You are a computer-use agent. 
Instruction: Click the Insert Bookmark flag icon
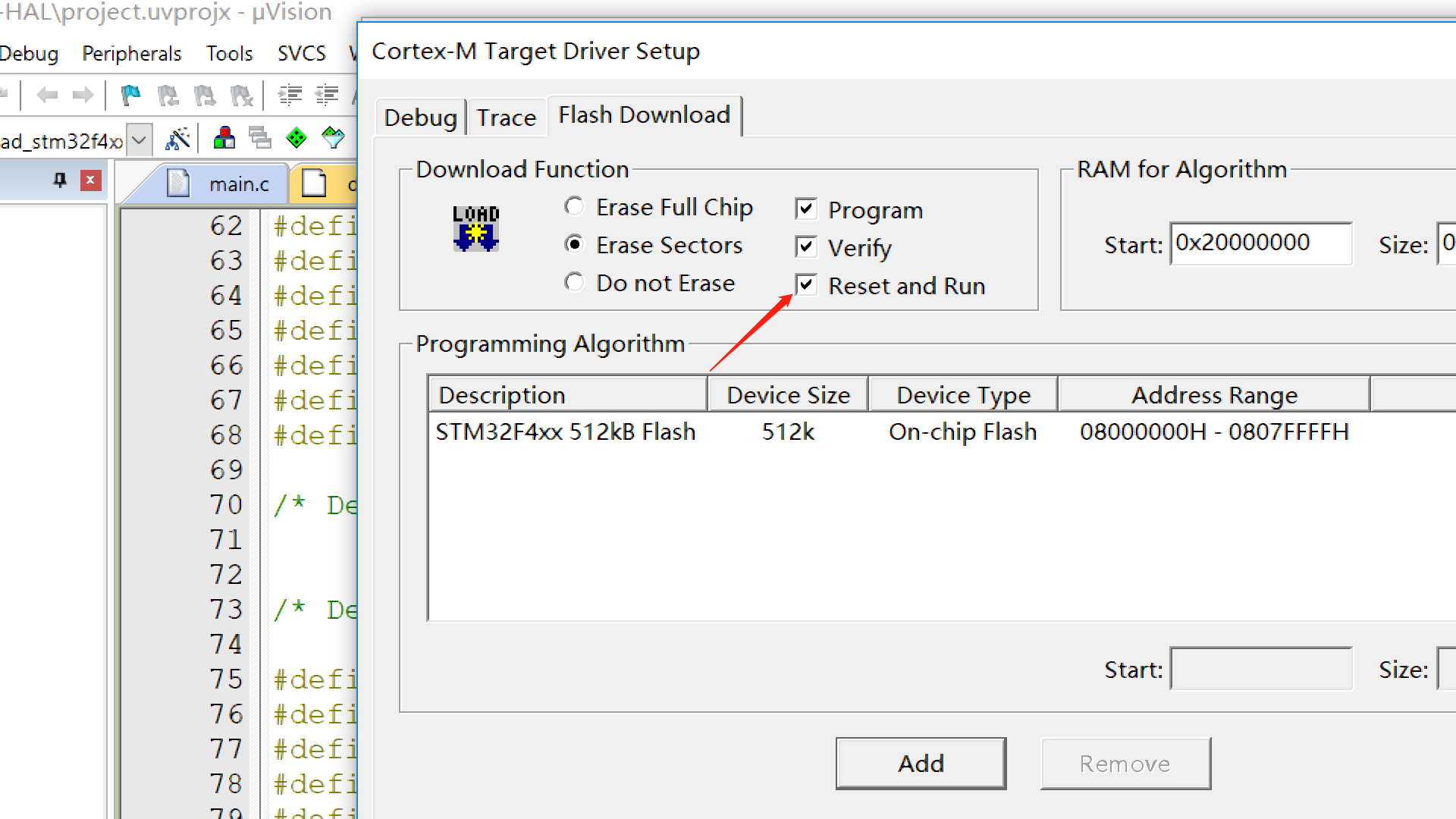point(130,95)
